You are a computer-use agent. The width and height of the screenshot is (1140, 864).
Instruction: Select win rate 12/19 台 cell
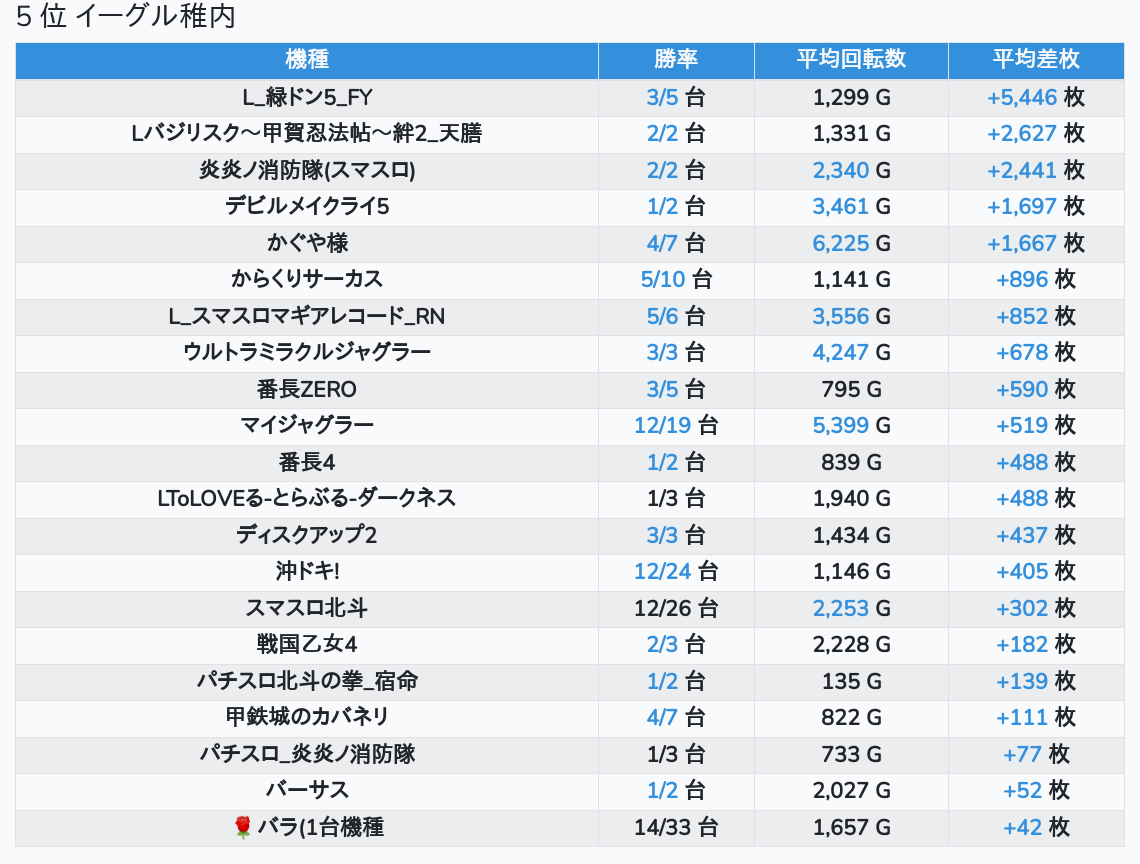point(676,425)
